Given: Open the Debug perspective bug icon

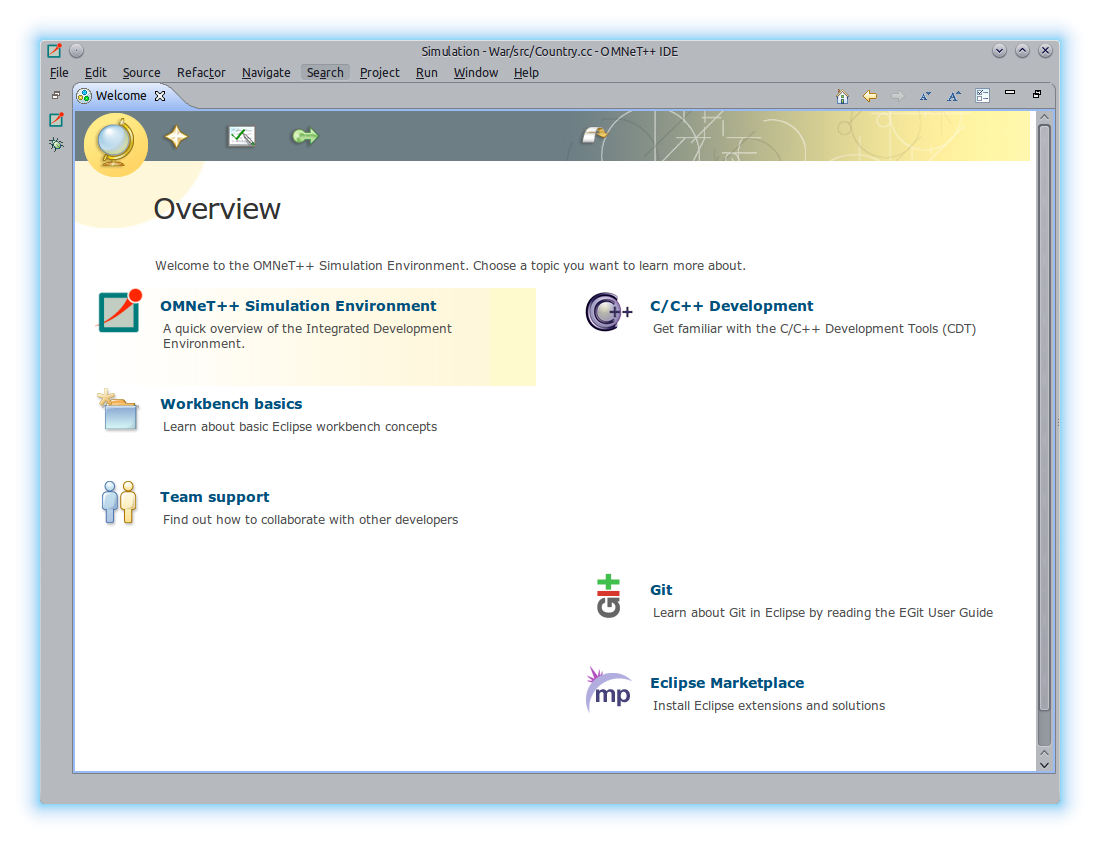Looking at the screenshot, I should (x=56, y=145).
